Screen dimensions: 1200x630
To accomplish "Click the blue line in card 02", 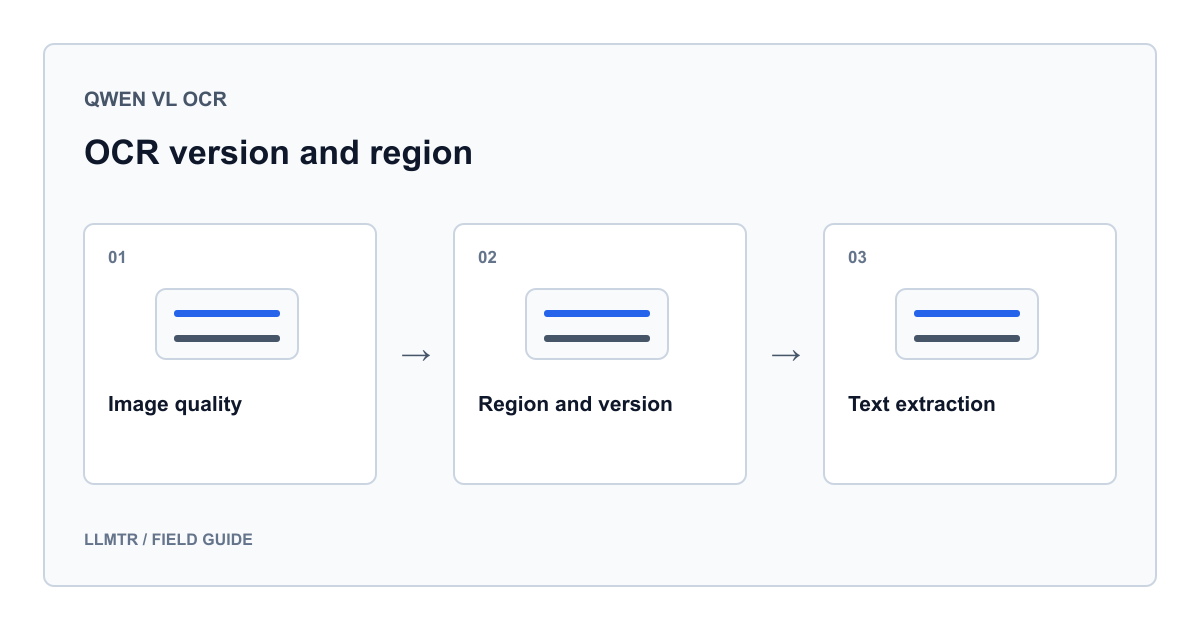I will coord(597,313).
